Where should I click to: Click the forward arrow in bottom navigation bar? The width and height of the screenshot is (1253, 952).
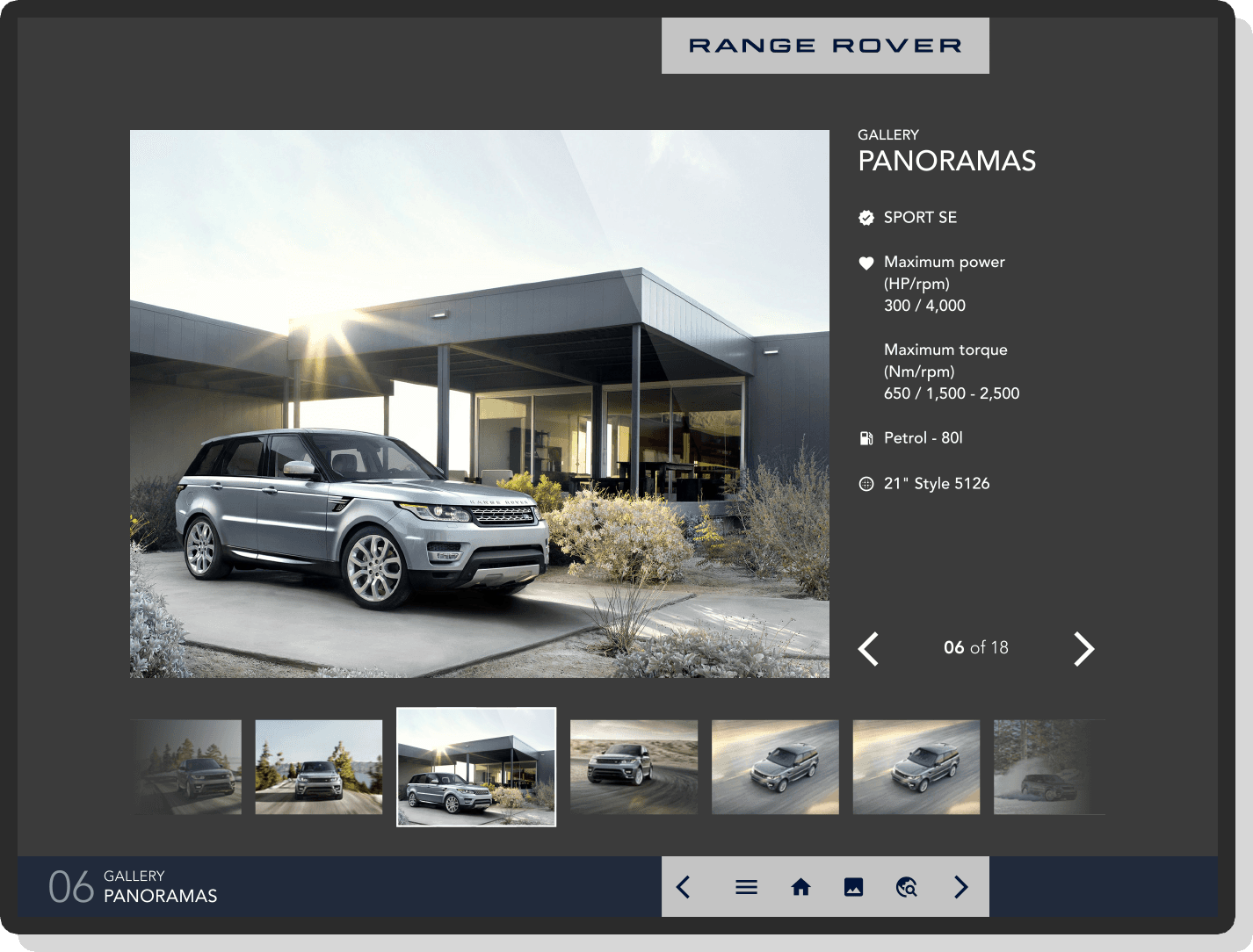pyautogui.click(x=961, y=887)
